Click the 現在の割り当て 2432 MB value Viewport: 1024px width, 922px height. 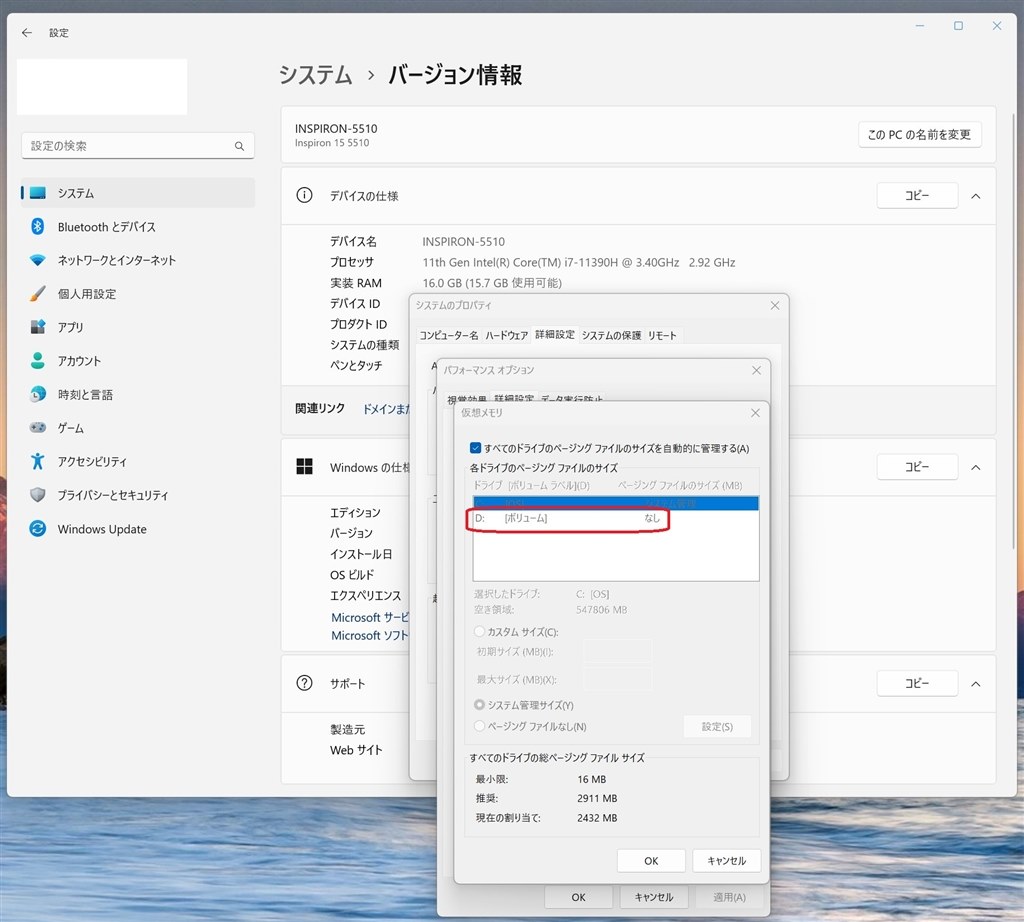[597, 818]
